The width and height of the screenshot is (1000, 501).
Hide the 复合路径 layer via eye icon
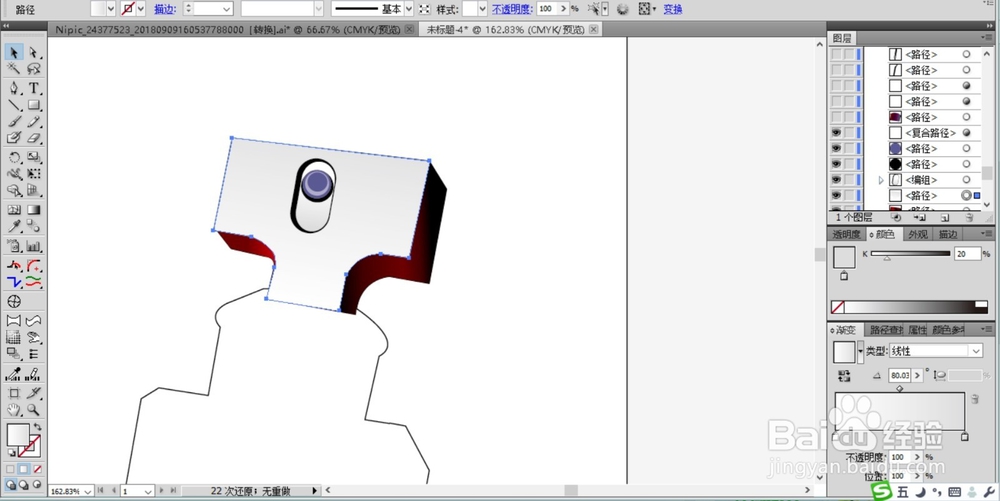(x=836, y=133)
